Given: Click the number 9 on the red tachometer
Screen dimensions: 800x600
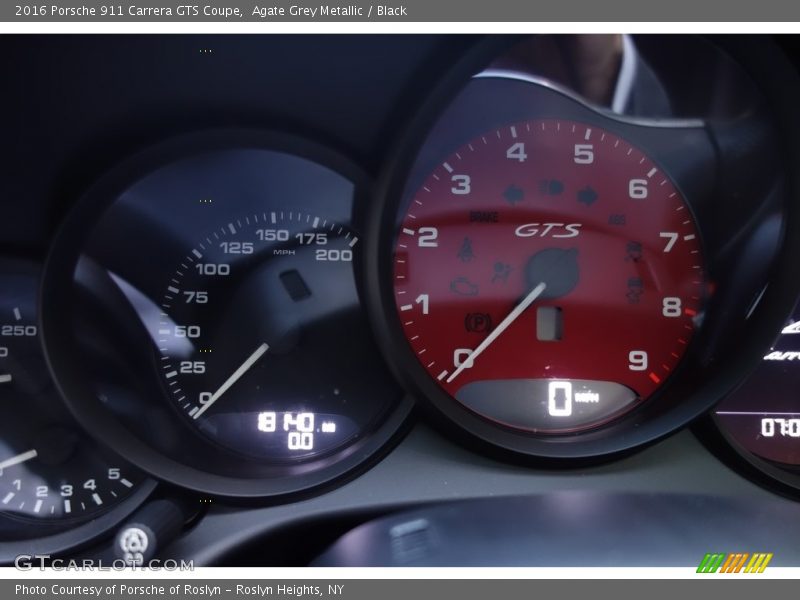Looking at the screenshot, I should [x=638, y=360].
